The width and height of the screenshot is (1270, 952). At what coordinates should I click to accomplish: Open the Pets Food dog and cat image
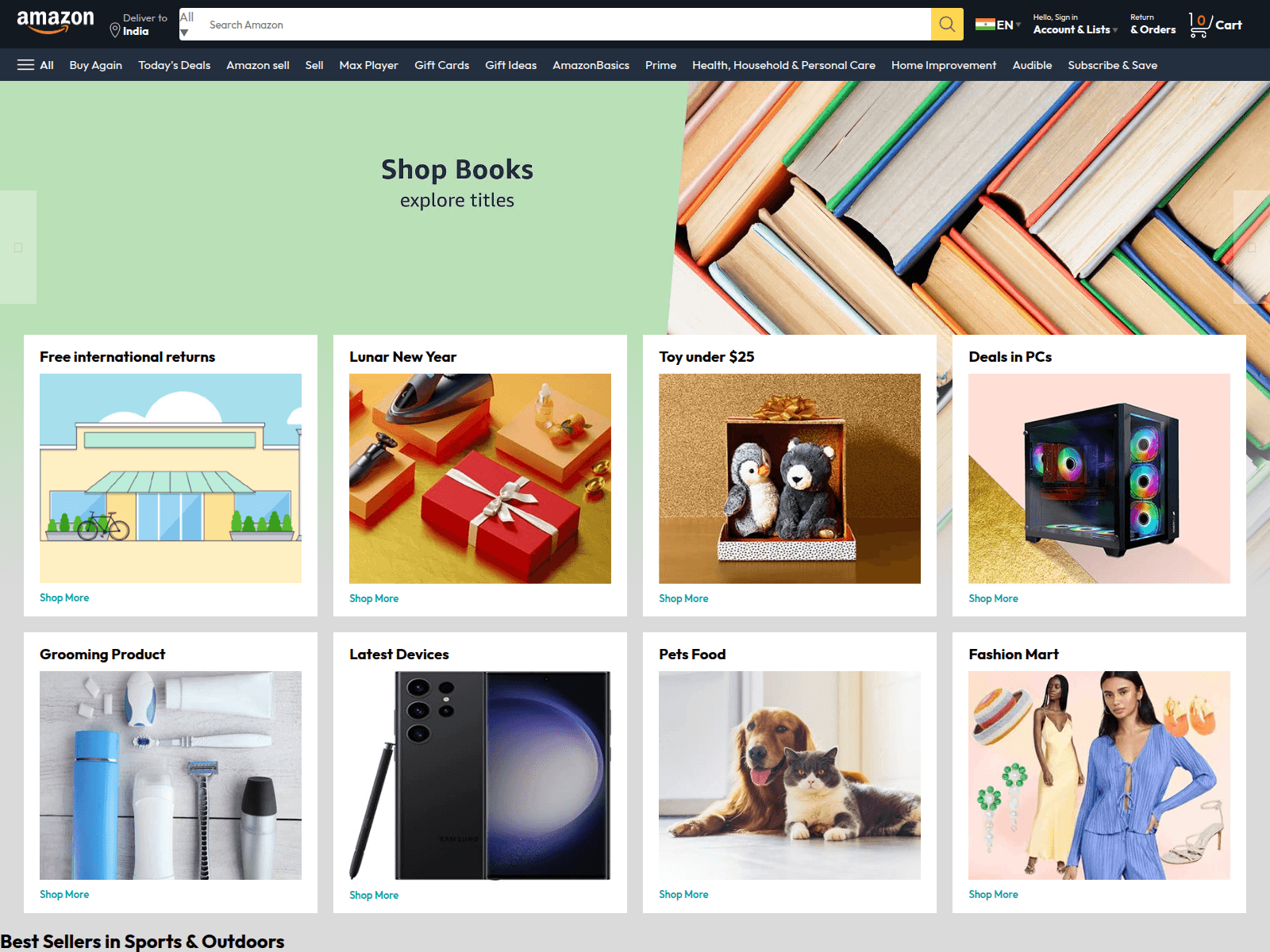click(x=790, y=775)
